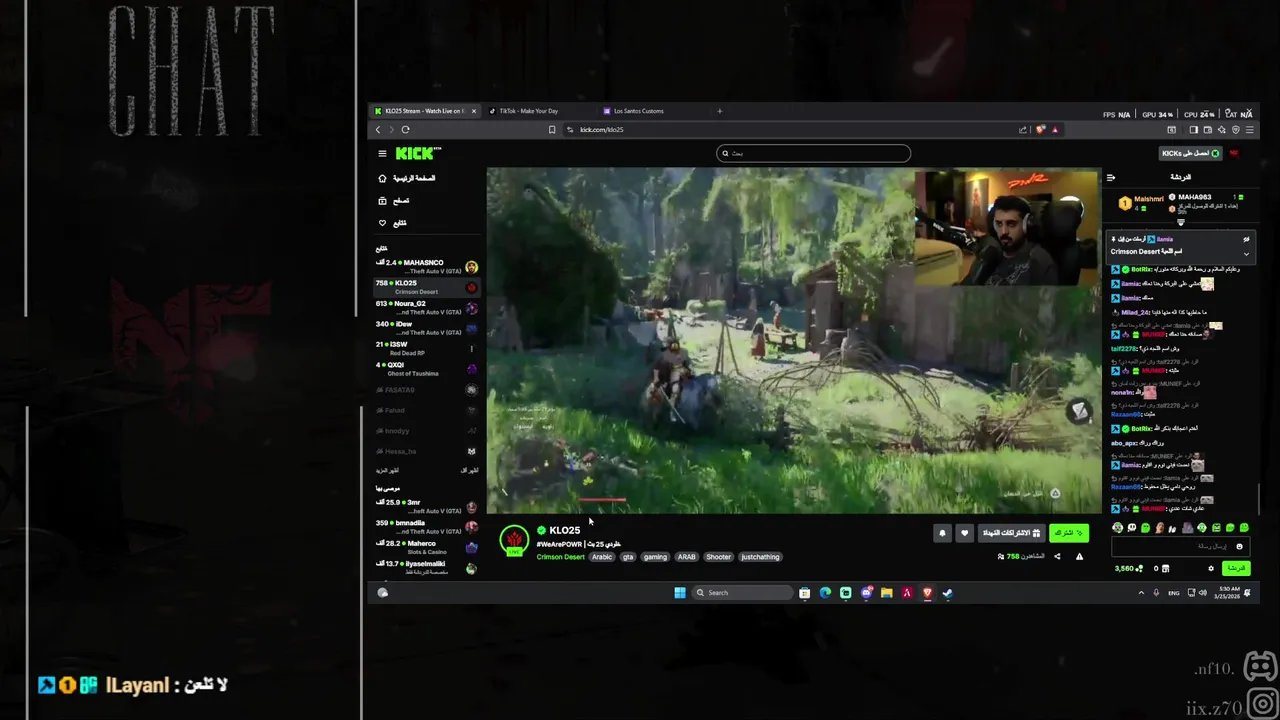Open the user profile avatar

tap(1234, 153)
